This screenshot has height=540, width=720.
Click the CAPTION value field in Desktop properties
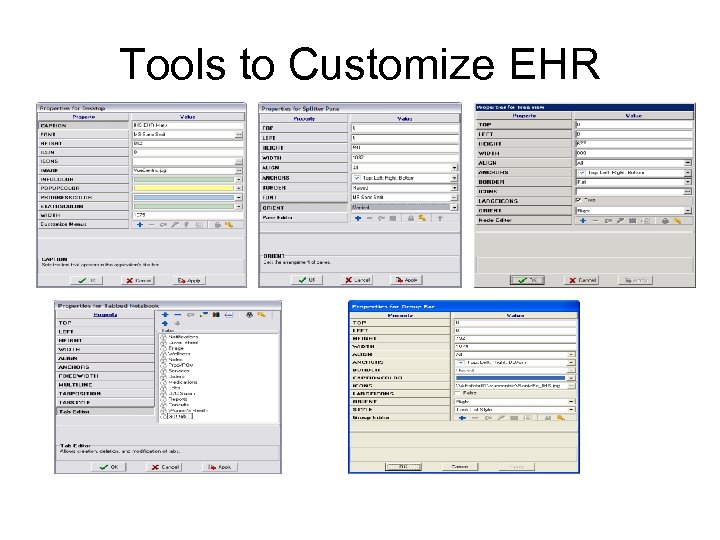[188, 125]
